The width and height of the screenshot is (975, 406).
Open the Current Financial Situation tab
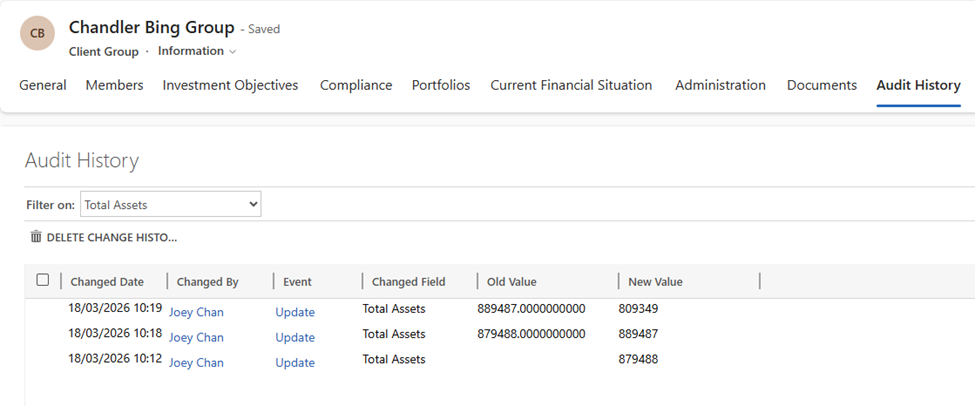pyautogui.click(x=571, y=85)
